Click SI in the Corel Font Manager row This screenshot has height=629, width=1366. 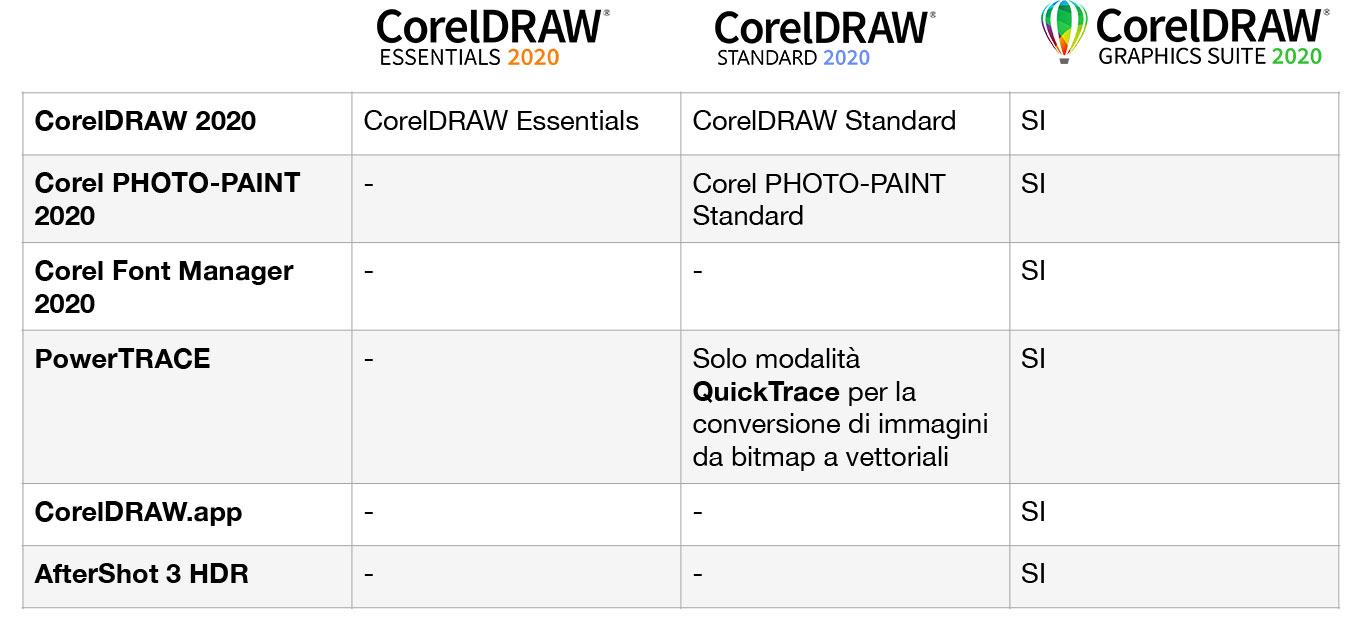tap(1033, 271)
